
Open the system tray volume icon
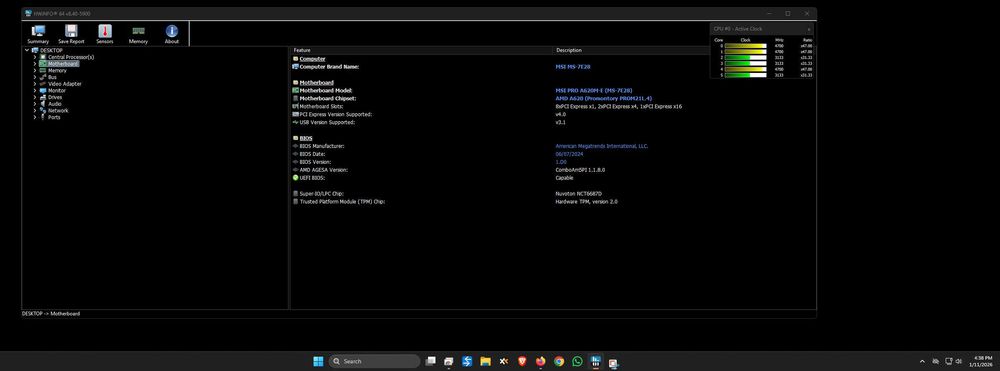point(959,361)
